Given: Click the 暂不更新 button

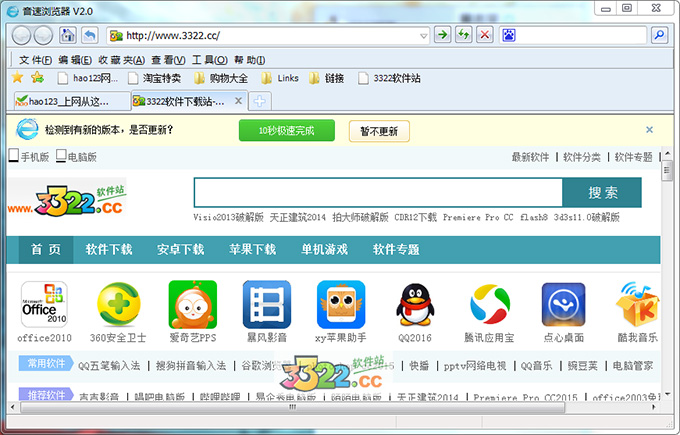Looking at the screenshot, I should tap(379, 131).
